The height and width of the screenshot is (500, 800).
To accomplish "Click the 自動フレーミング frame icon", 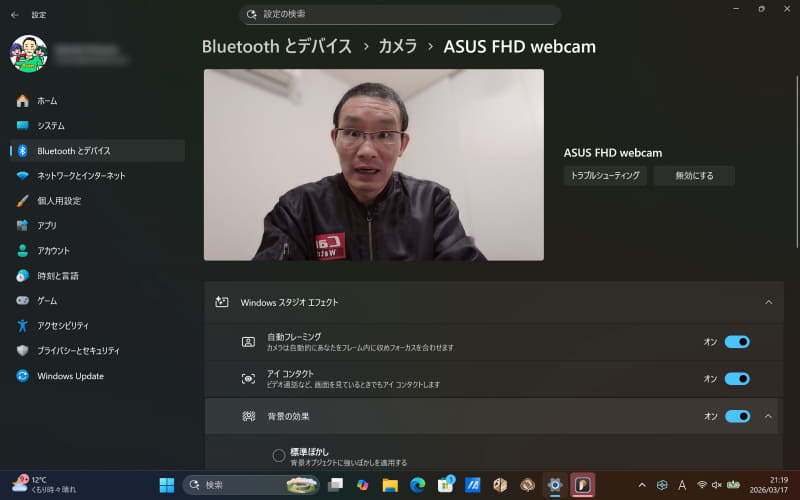I will 248,342.
